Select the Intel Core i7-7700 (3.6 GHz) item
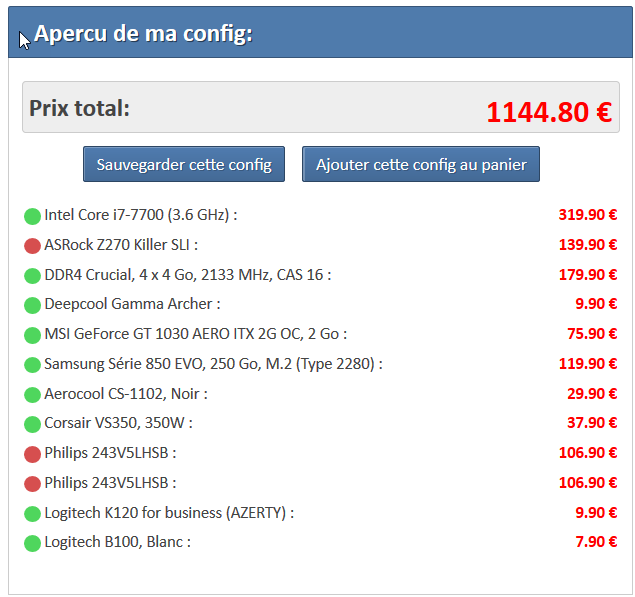This screenshot has height=597, width=635. pos(141,215)
